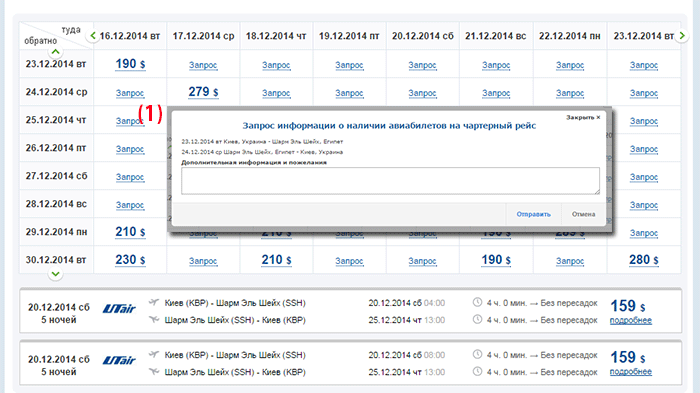Click row header 27.12.2014 сб
Image resolution: width=700 pixels, height=393 pixels.
[x=56, y=176]
